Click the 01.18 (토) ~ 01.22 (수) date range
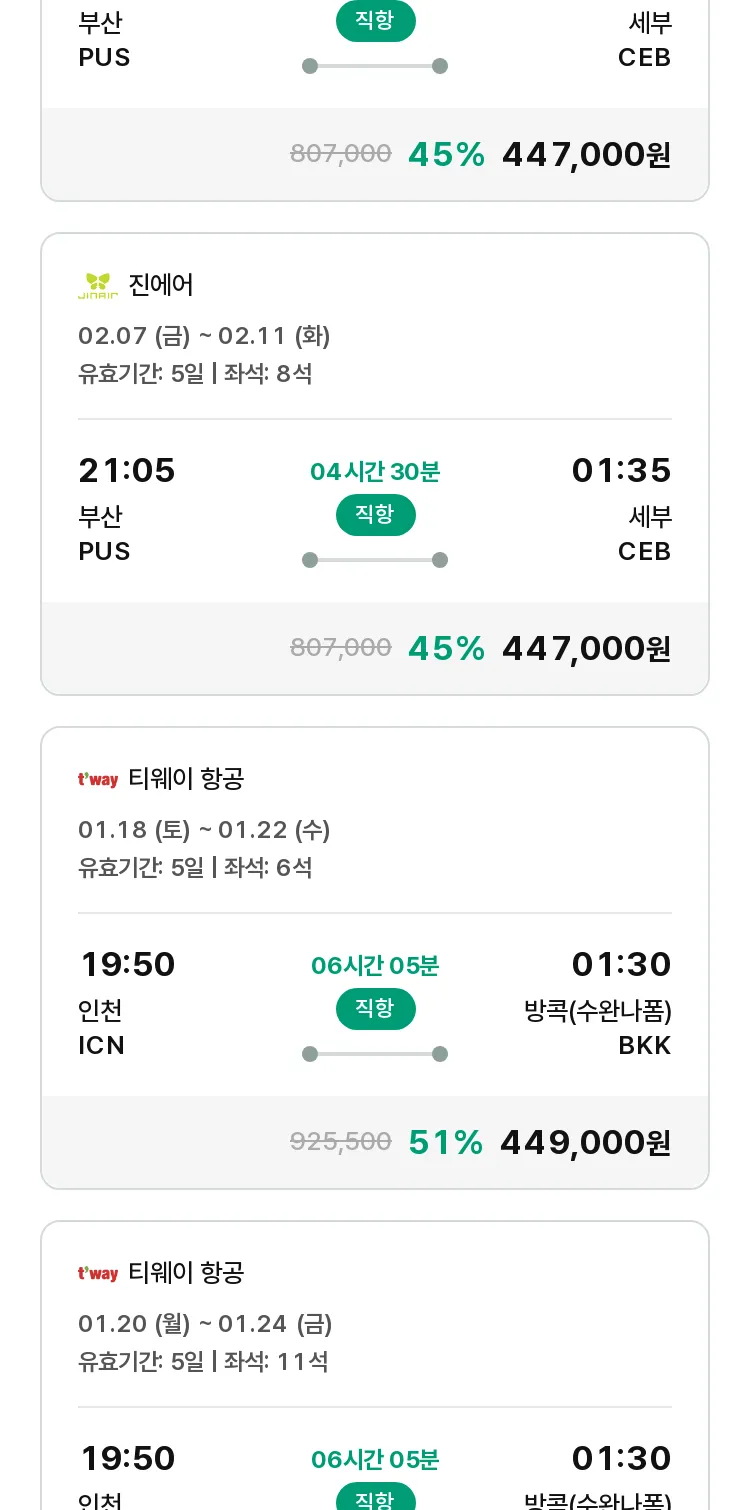Image resolution: width=750 pixels, height=1510 pixels. pos(204,830)
